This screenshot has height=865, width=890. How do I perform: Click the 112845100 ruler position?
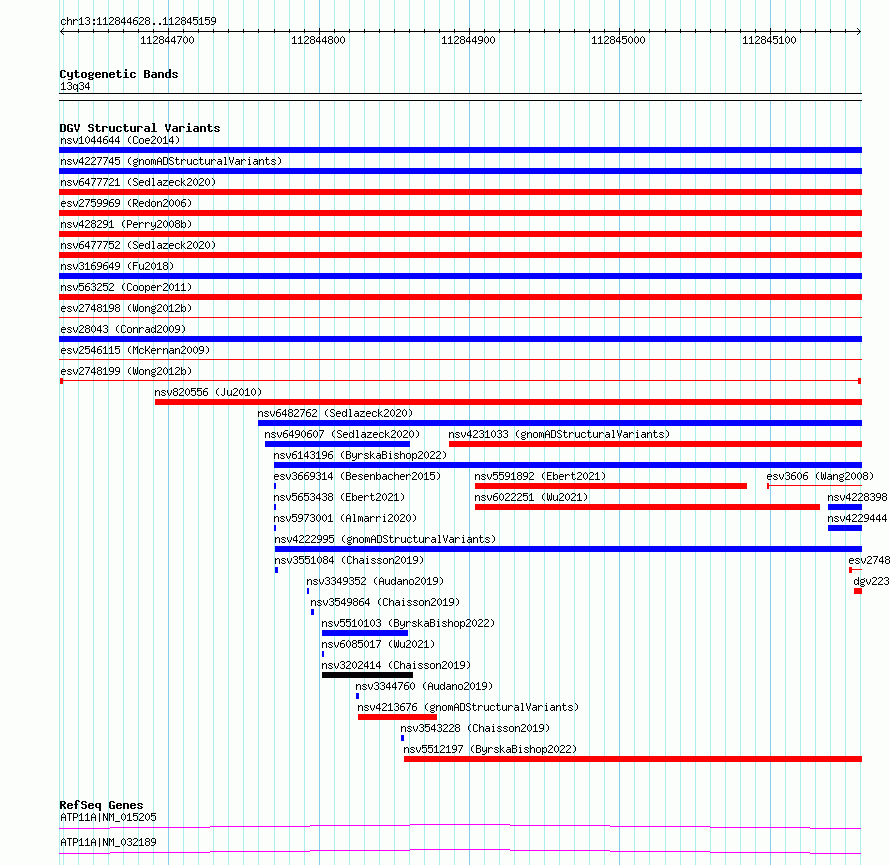pos(770,40)
